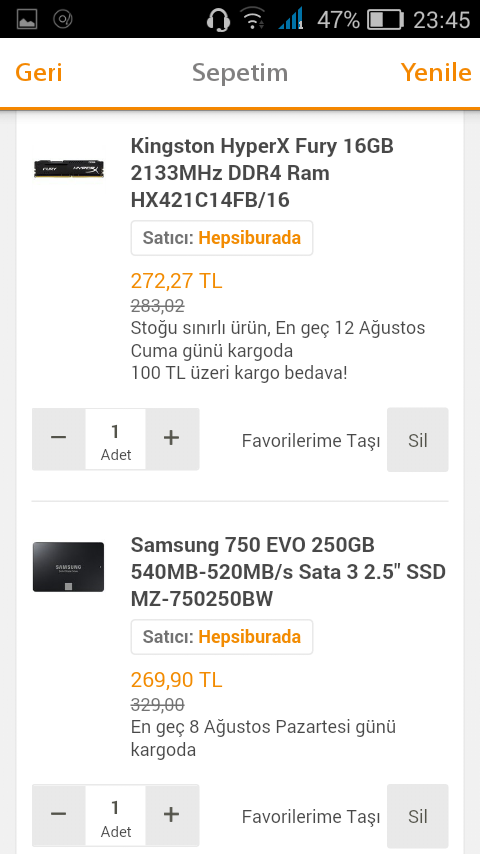The image size is (480, 854).
Task: Decrease Samsung SSD quantity with minus
Action: pos(58,815)
